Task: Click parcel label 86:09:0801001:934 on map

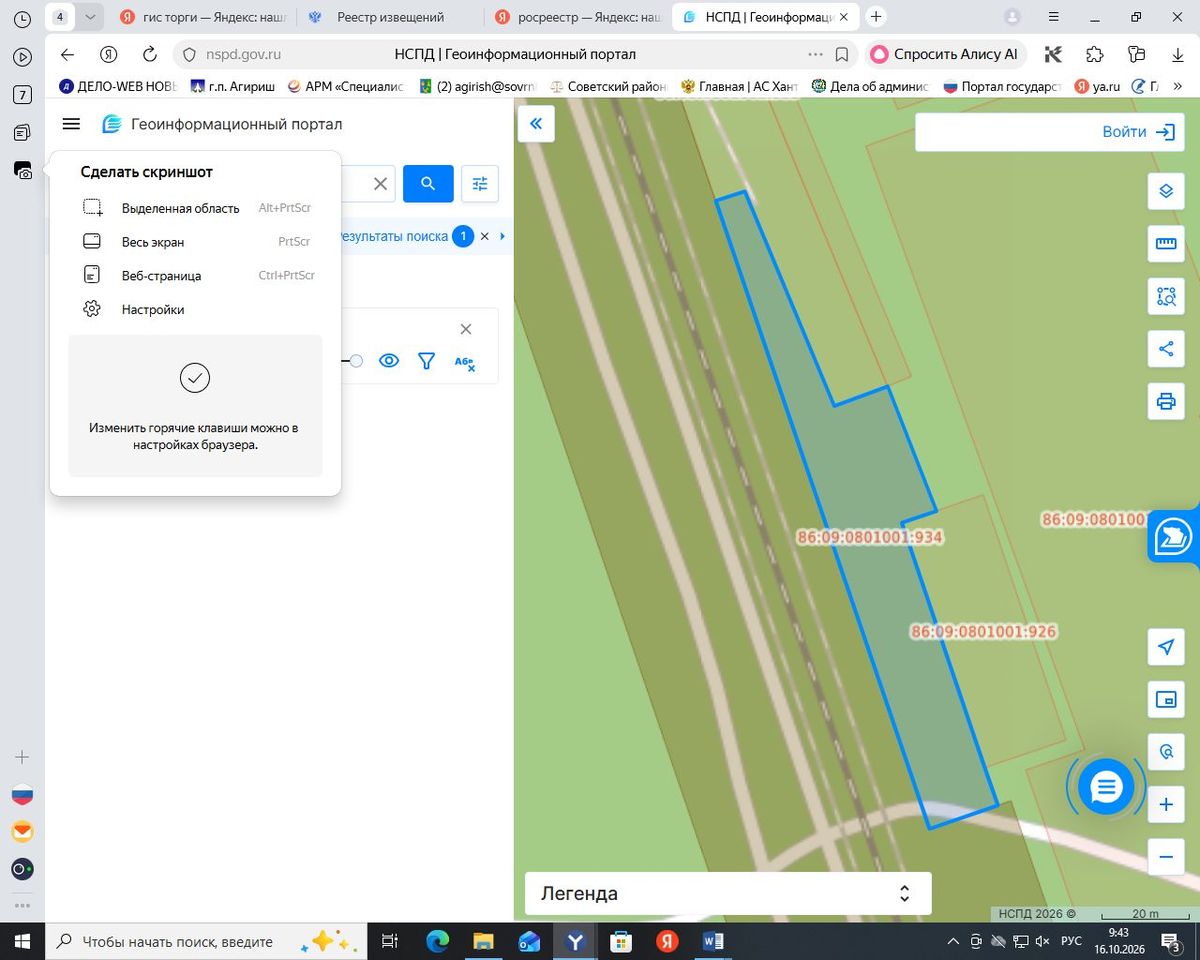Action: (x=870, y=537)
